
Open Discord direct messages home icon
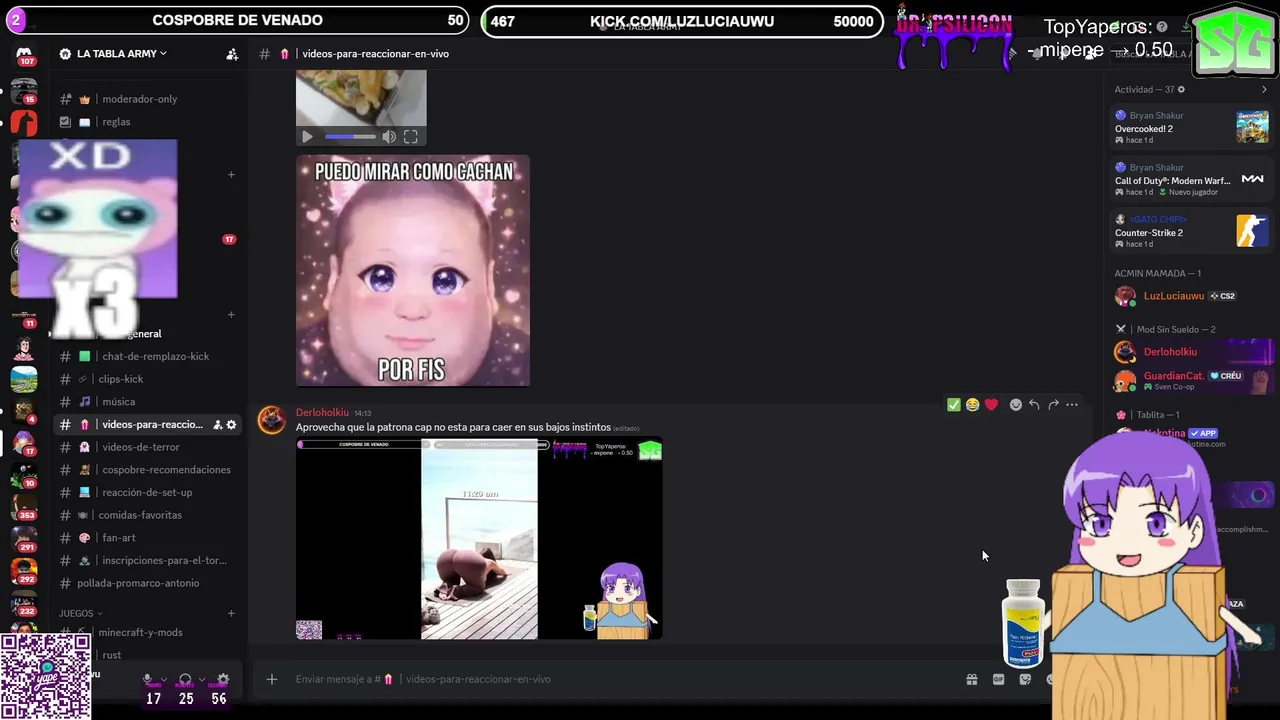point(24,54)
